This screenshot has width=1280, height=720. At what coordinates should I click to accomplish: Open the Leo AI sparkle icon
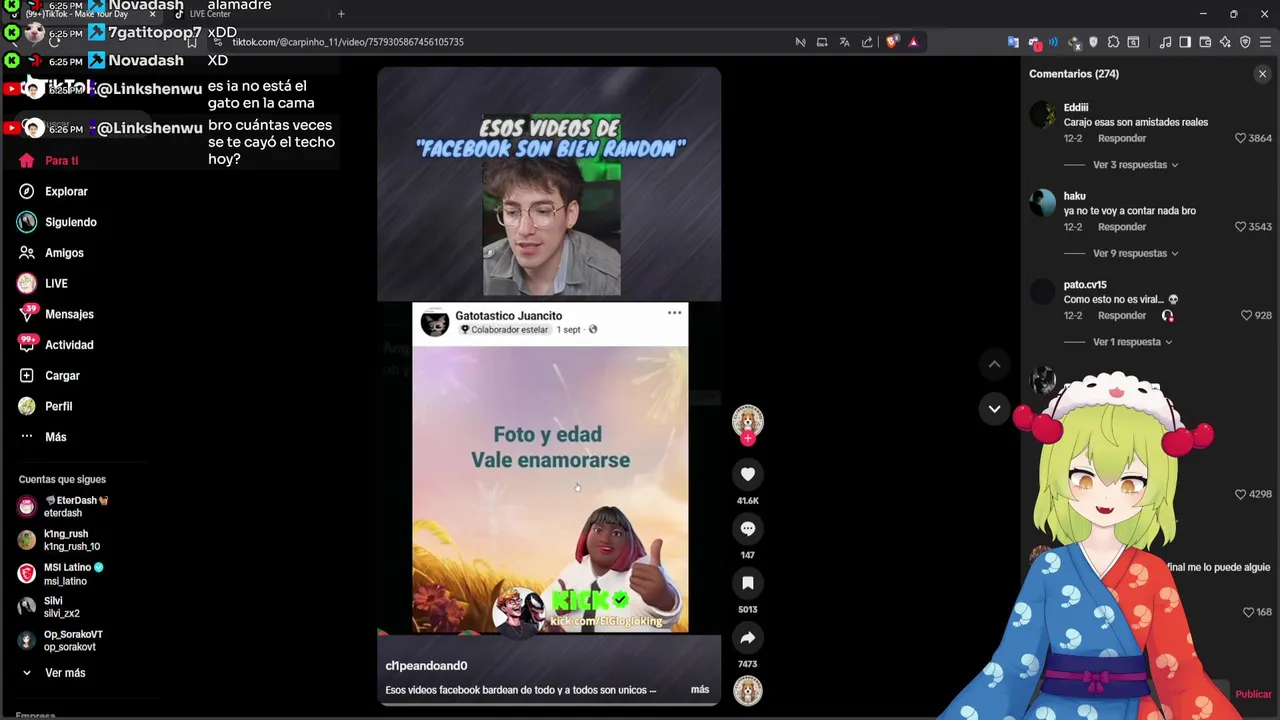[x=1225, y=42]
